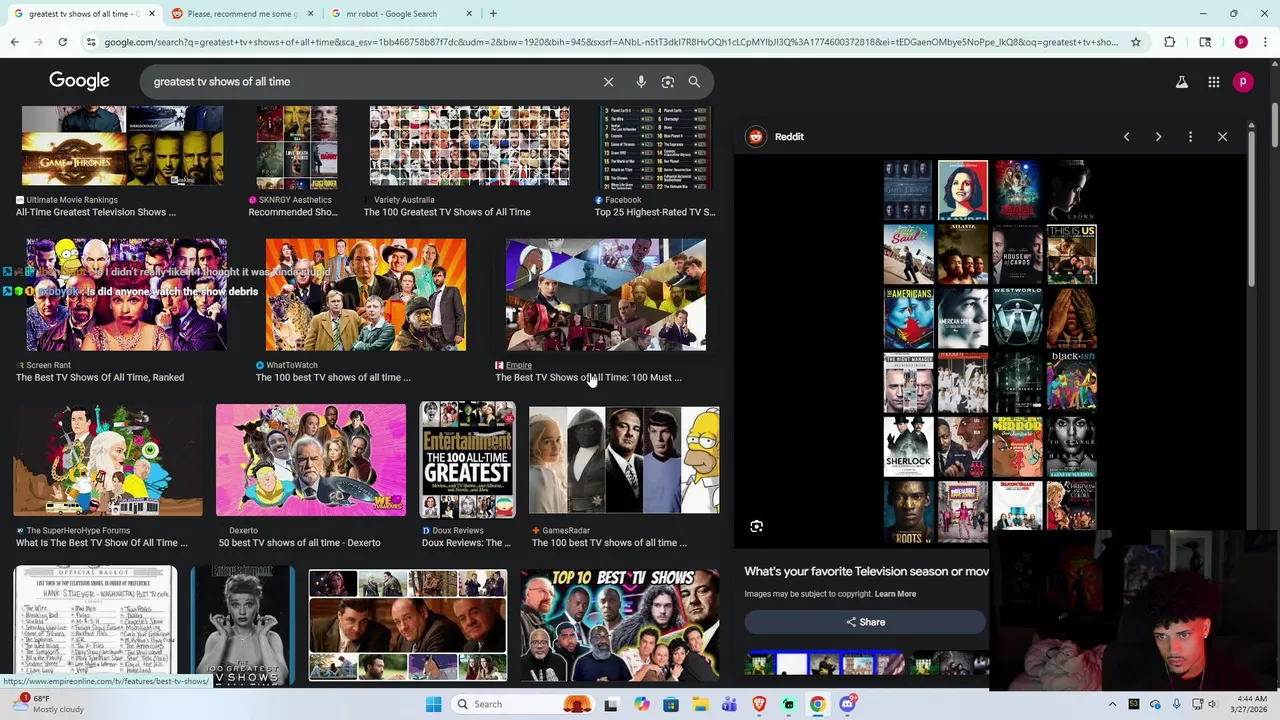This screenshot has height=720, width=1280.
Task: Open the Chrome profile avatar in the toolbar
Action: (x=1241, y=42)
